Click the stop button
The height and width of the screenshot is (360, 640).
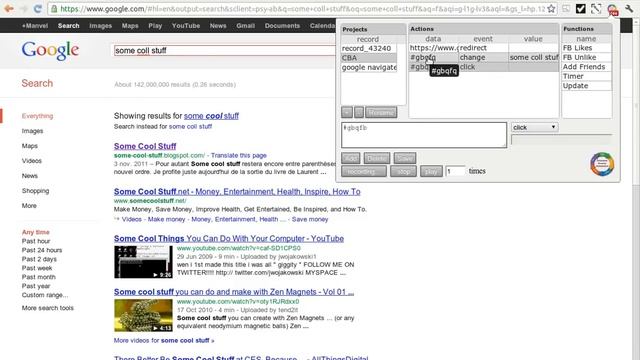pyautogui.click(x=403, y=171)
